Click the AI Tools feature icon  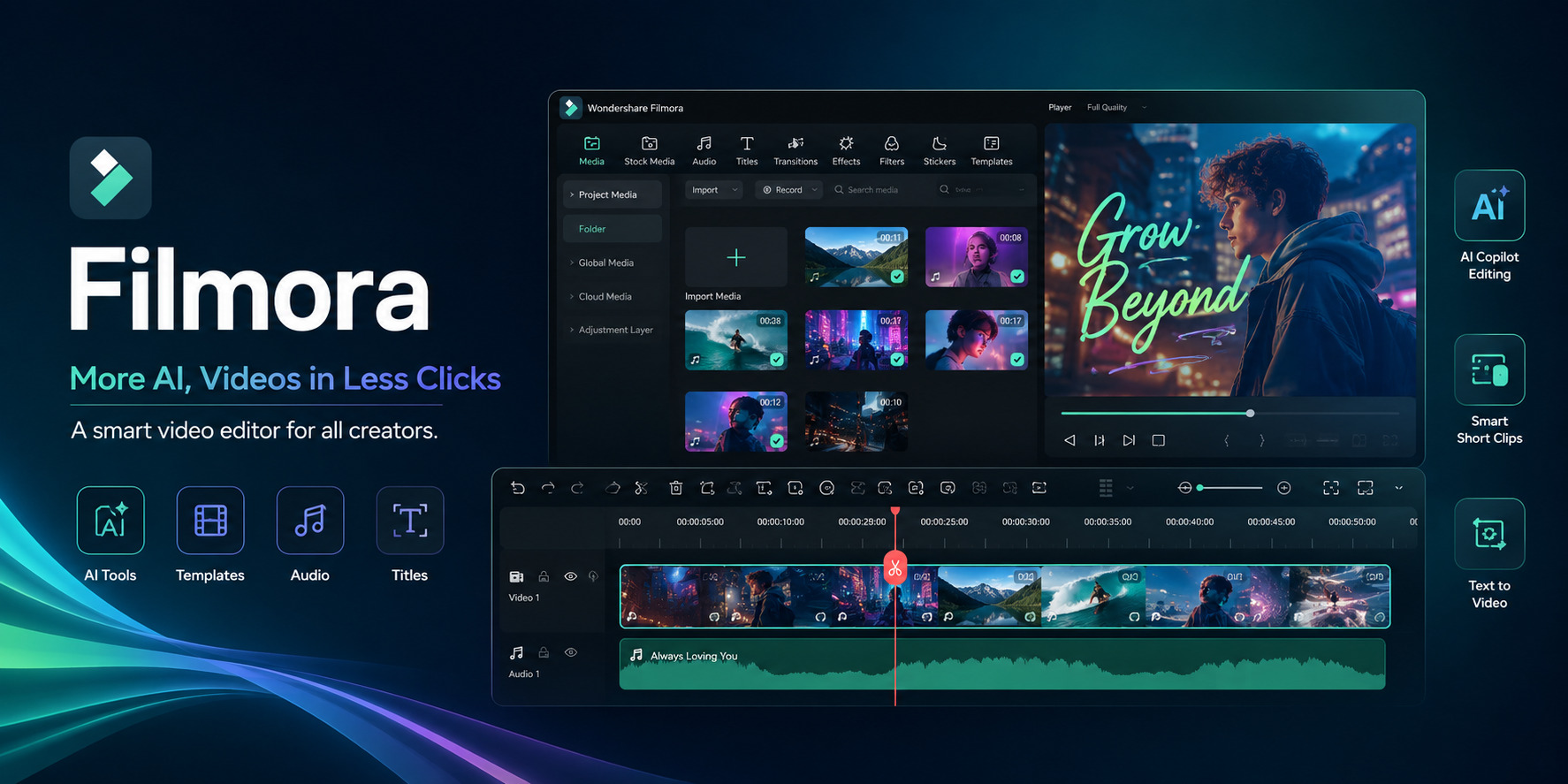110,520
